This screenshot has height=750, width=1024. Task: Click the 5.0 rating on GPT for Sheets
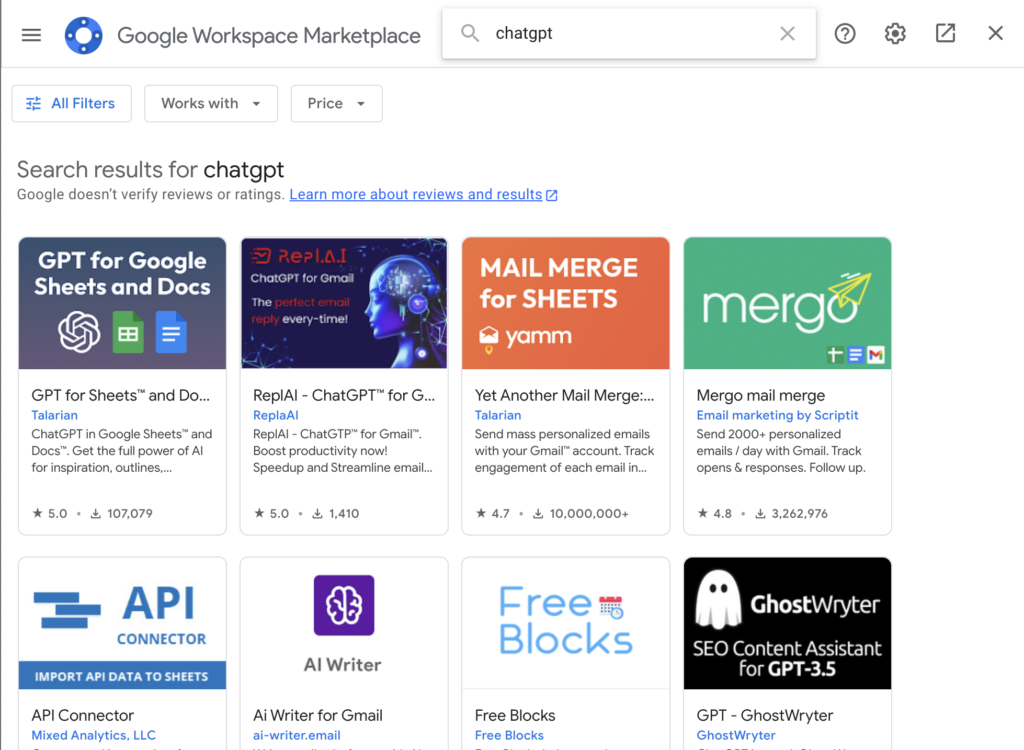(x=50, y=514)
